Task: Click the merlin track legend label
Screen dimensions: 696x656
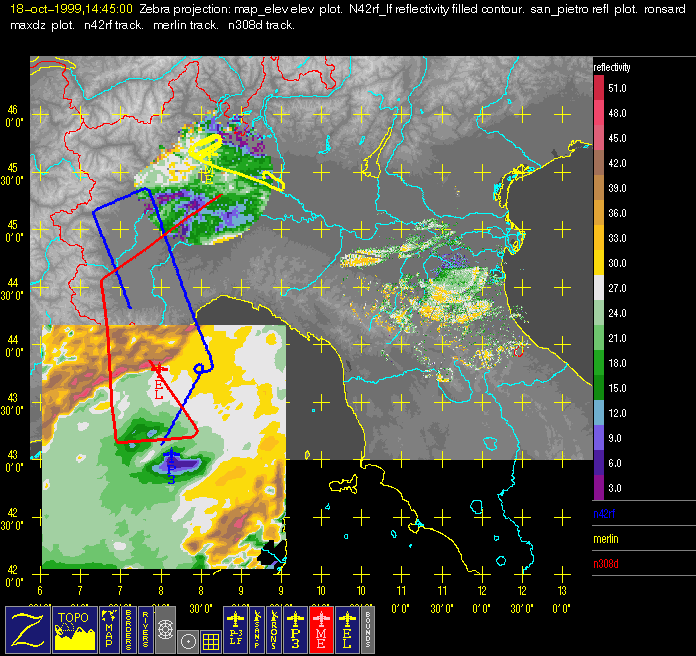Action: click(x=604, y=538)
